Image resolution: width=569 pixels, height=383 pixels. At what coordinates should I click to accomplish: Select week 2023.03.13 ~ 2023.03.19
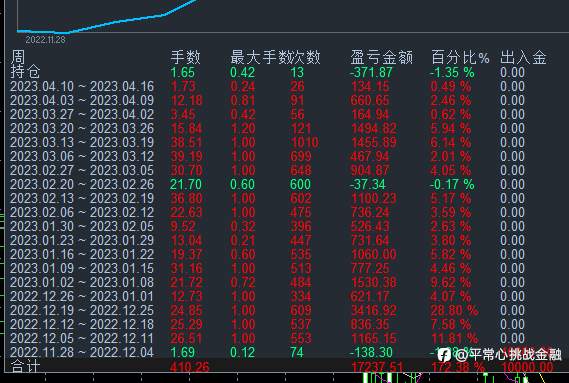[x=82, y=142]
